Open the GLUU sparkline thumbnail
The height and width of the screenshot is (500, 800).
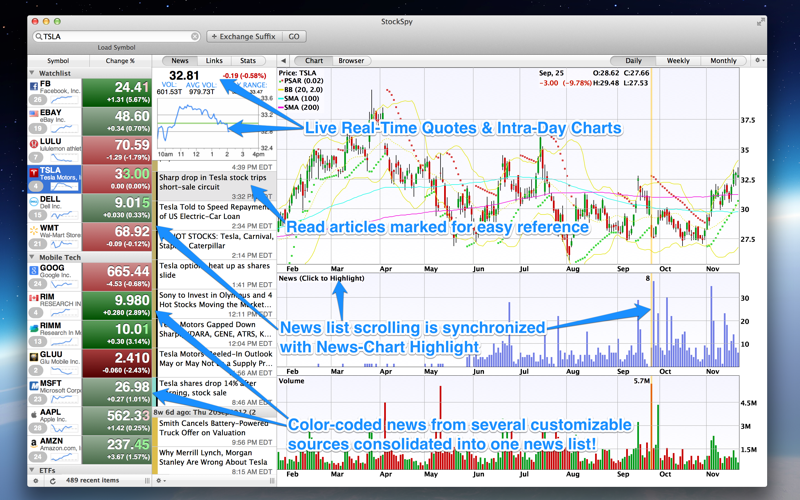tap(65, 369)
